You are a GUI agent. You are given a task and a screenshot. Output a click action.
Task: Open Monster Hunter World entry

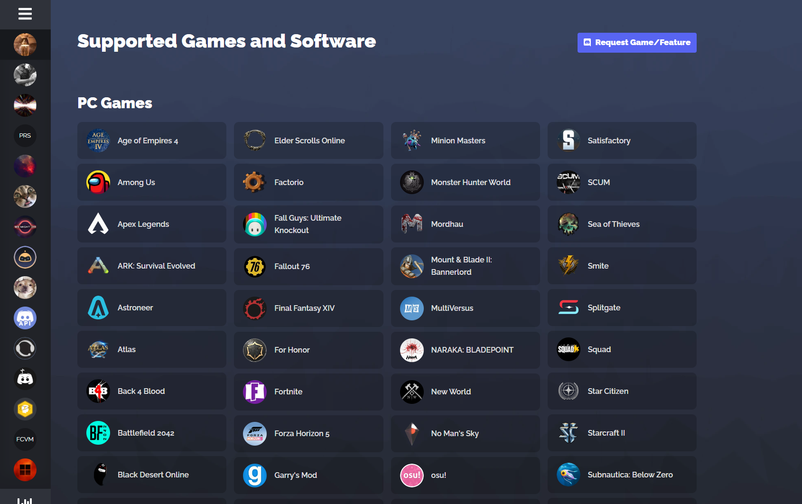465,182
